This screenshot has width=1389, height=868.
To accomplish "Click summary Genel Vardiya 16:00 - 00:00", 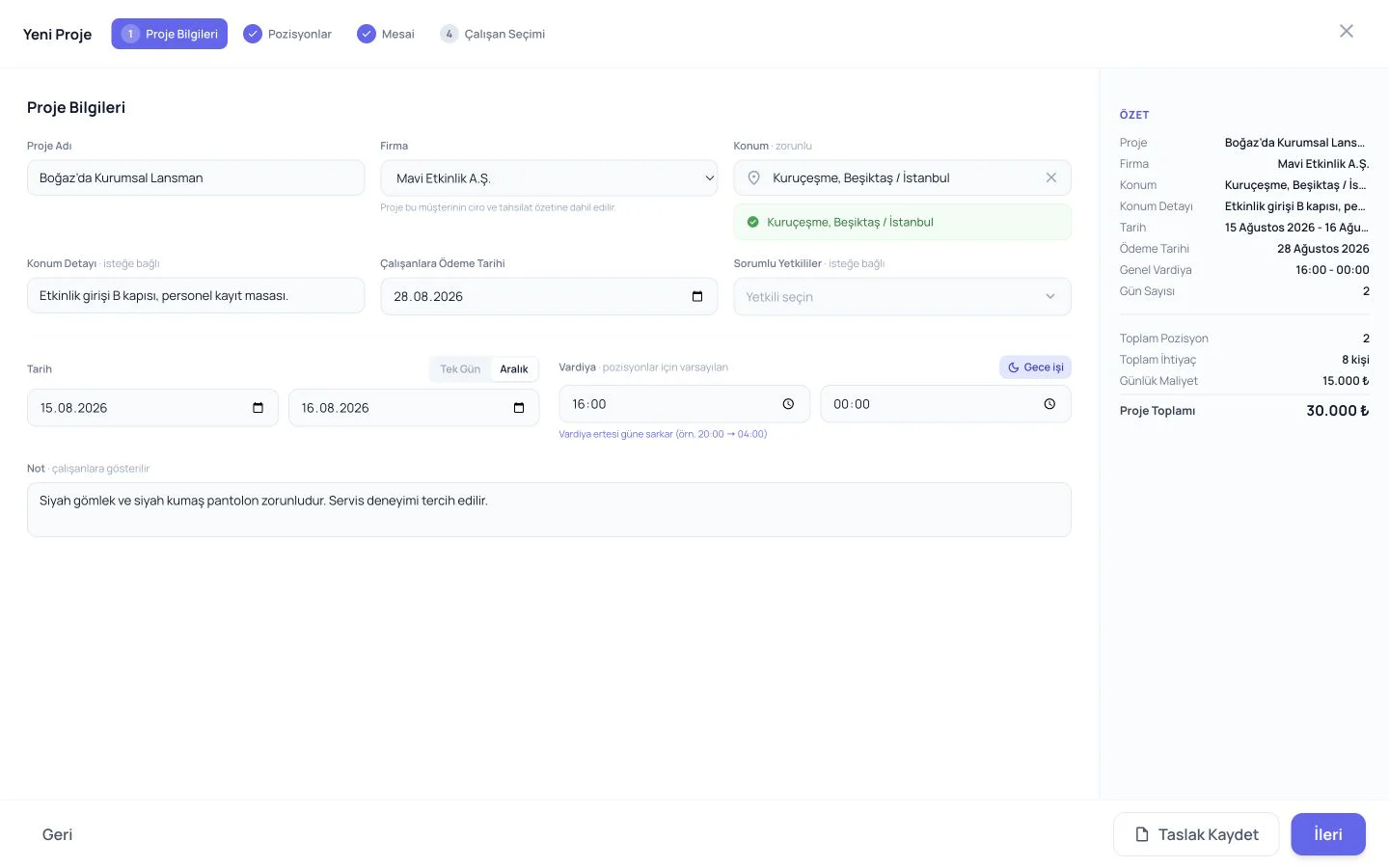I will [x=1332, y=270].
